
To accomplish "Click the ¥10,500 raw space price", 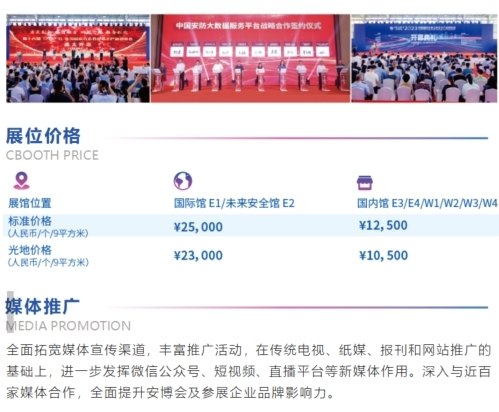I will pyautogui.click(x=383, y=255).
